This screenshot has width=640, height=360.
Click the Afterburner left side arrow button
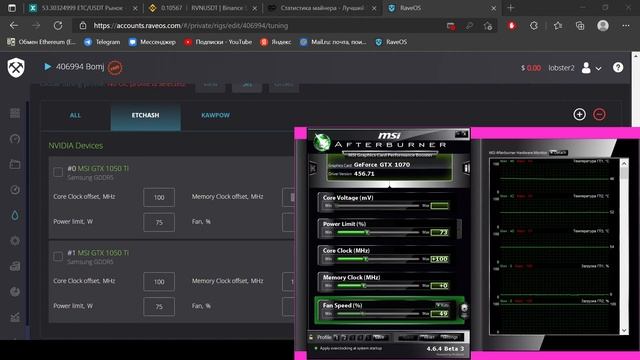(313, 168)
